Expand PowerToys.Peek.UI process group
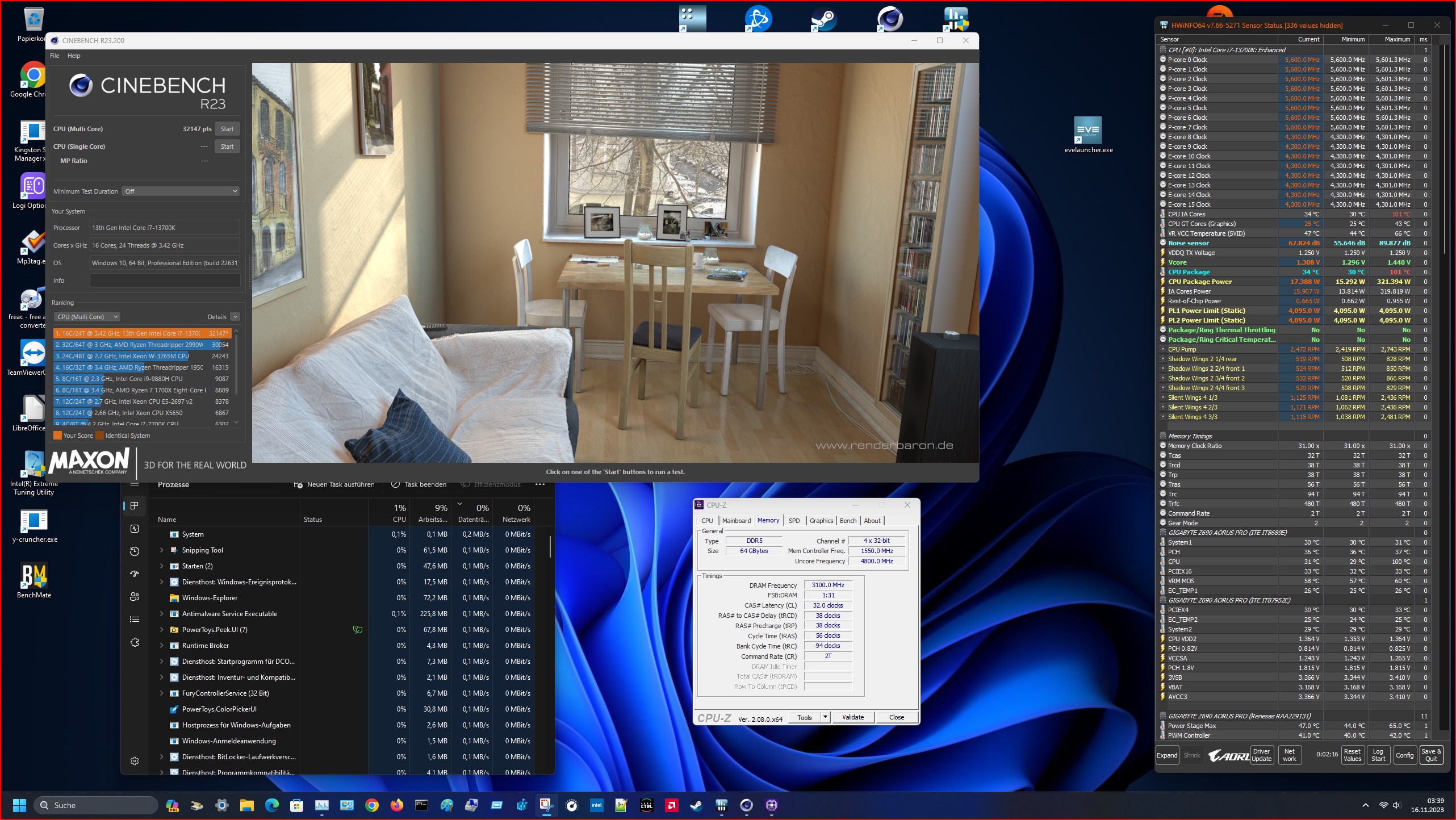 pos(162,630)
